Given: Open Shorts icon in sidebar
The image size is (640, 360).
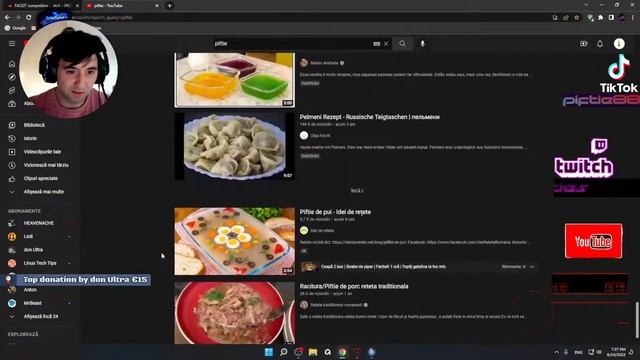Looking at the screenshot, I should coord(12,90).
